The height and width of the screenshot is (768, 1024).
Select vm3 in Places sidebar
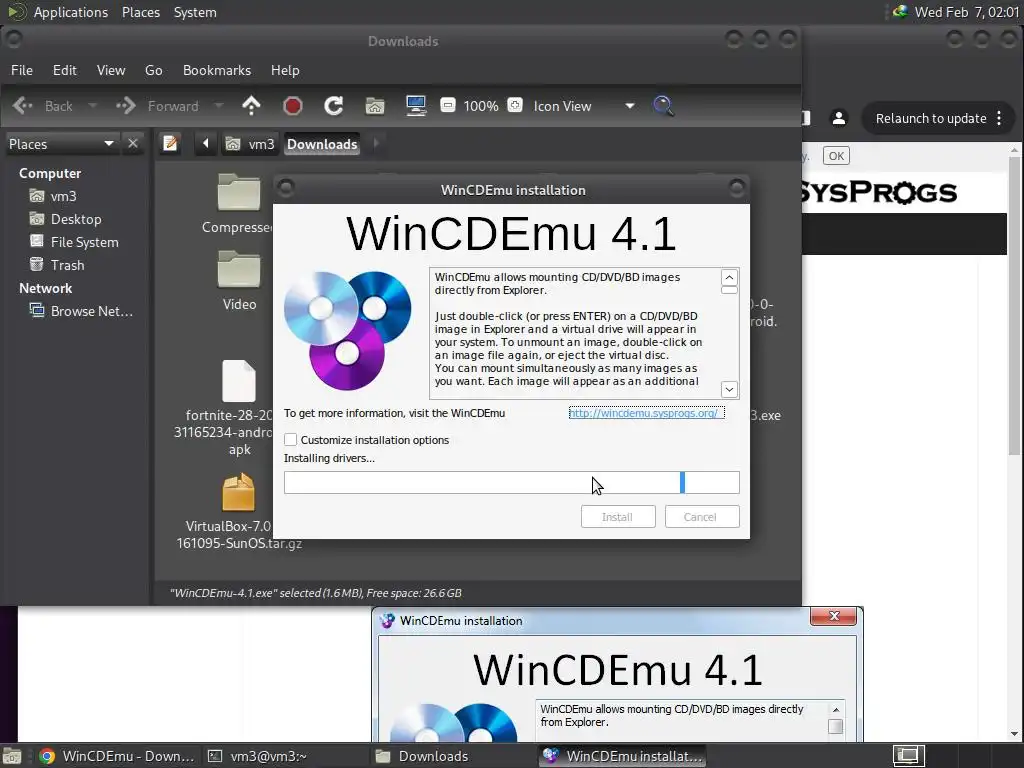[53, 196]
